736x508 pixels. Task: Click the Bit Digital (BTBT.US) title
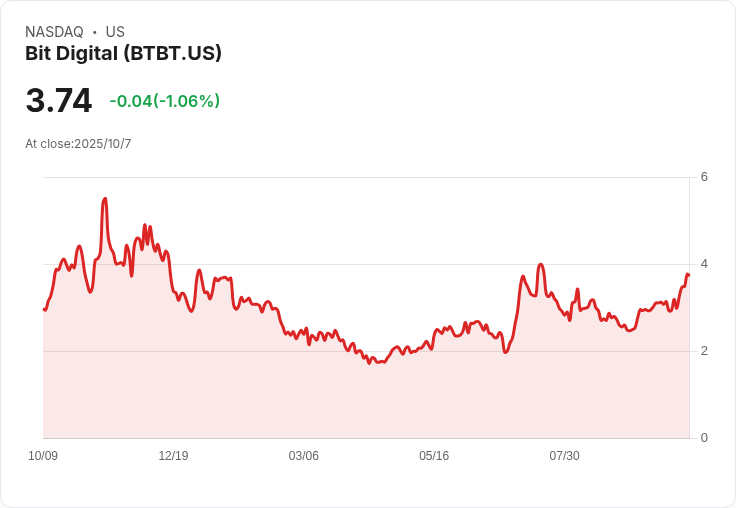tap(123, 54)
